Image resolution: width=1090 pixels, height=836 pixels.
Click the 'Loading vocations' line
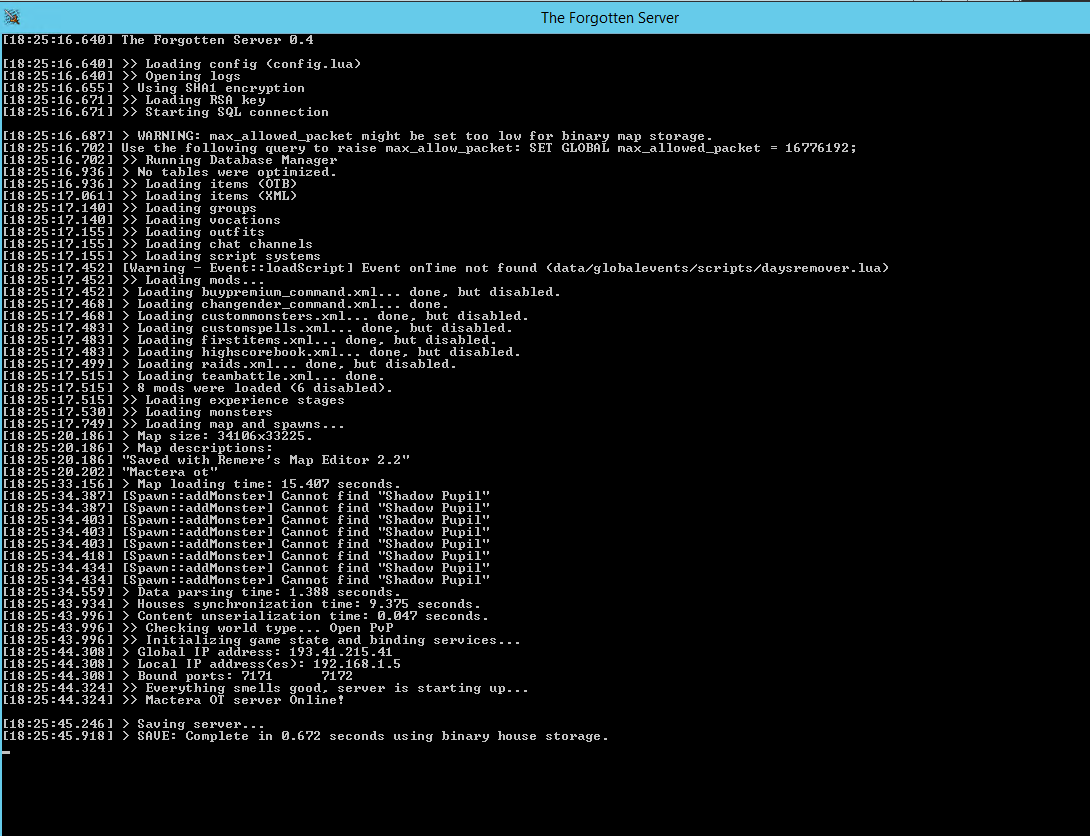point(142,220)
